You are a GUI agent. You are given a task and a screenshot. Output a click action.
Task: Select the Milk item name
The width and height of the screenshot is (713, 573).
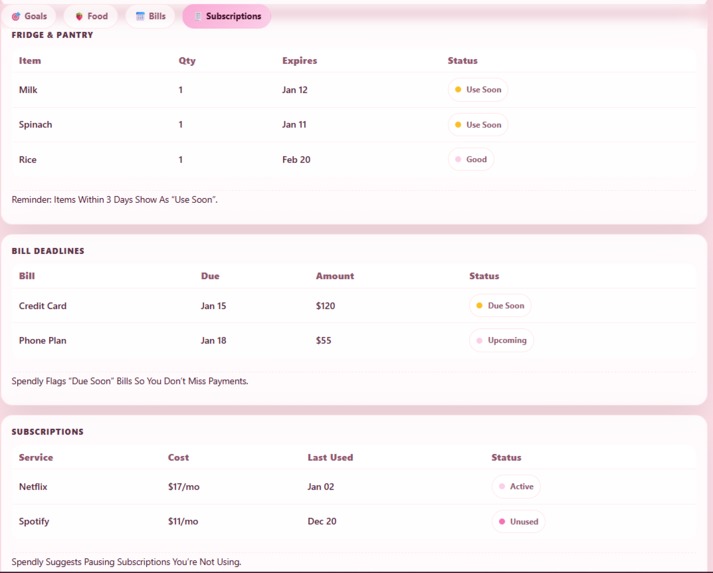tap(28, 90)
